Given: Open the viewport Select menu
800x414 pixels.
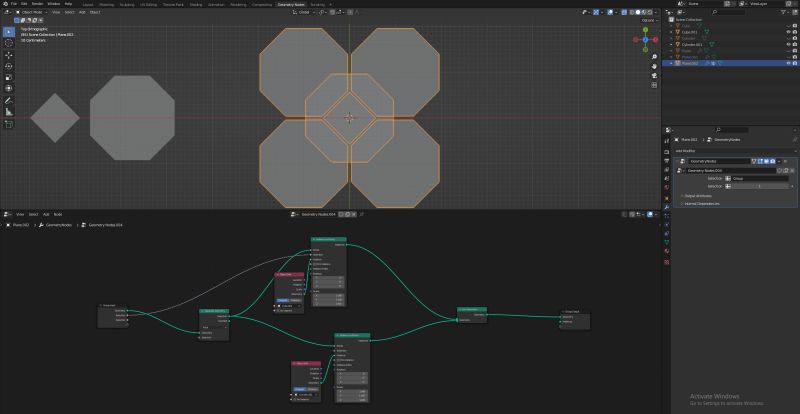Looking at the screenshot, I should tap(69, 12).
